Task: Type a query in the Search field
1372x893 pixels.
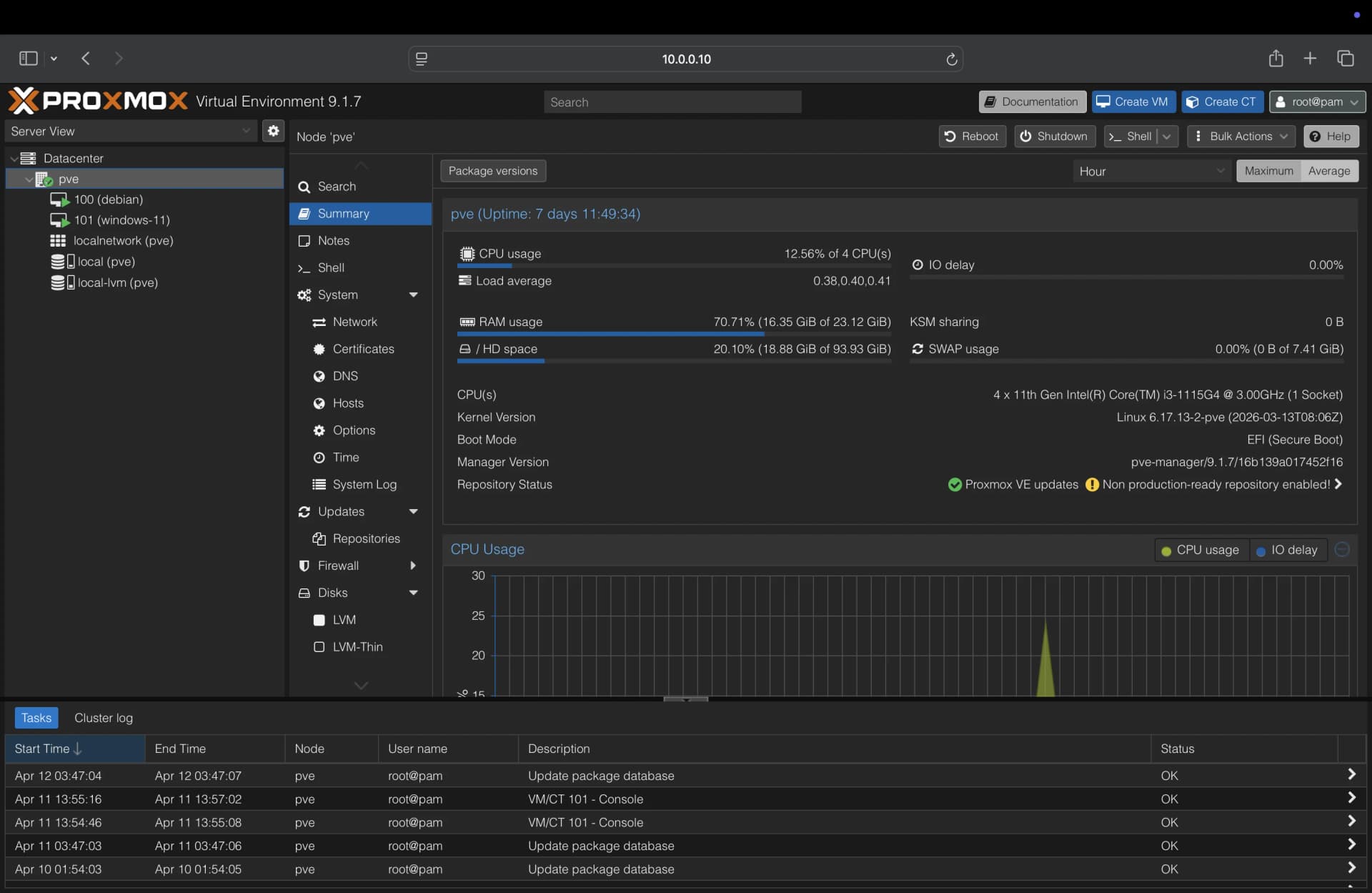Action: pyautogui.click(x=672, y=102)
